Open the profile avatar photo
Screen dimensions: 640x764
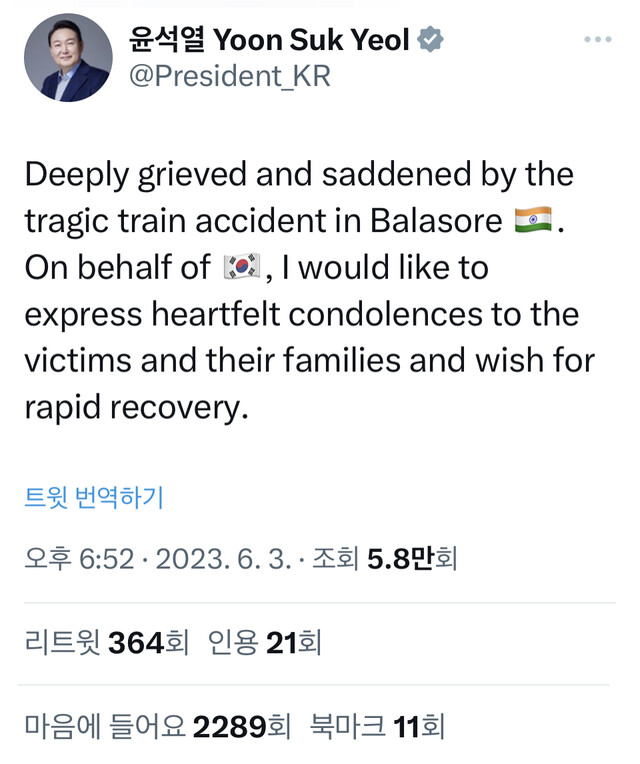pos(68,58)
